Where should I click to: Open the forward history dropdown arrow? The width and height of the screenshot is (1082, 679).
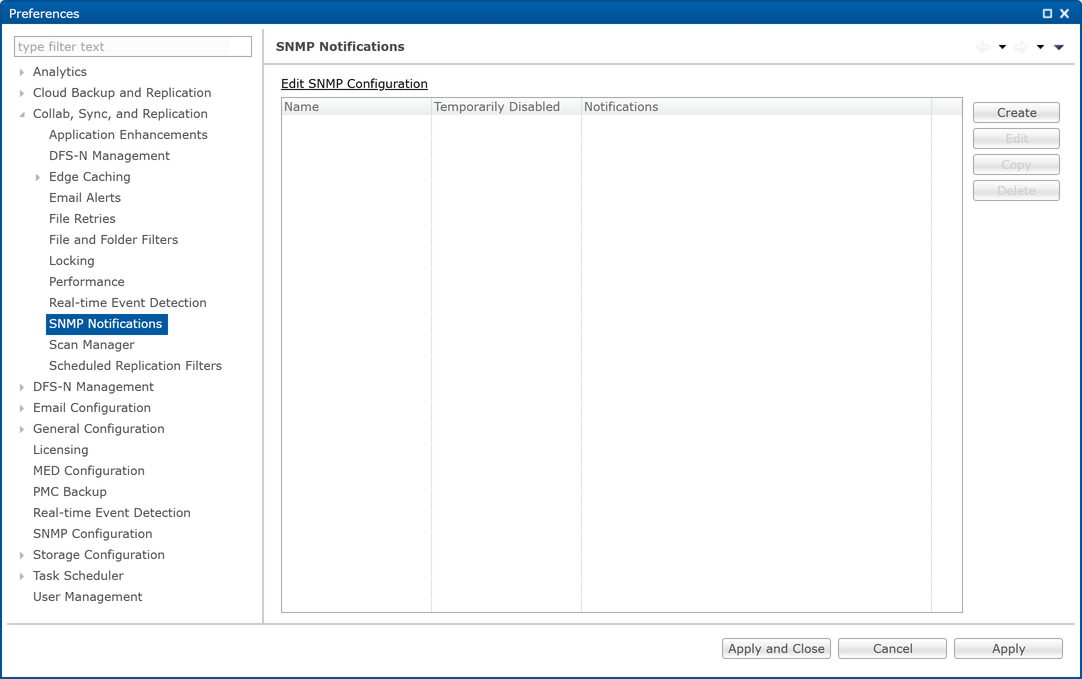point(1040,47)
